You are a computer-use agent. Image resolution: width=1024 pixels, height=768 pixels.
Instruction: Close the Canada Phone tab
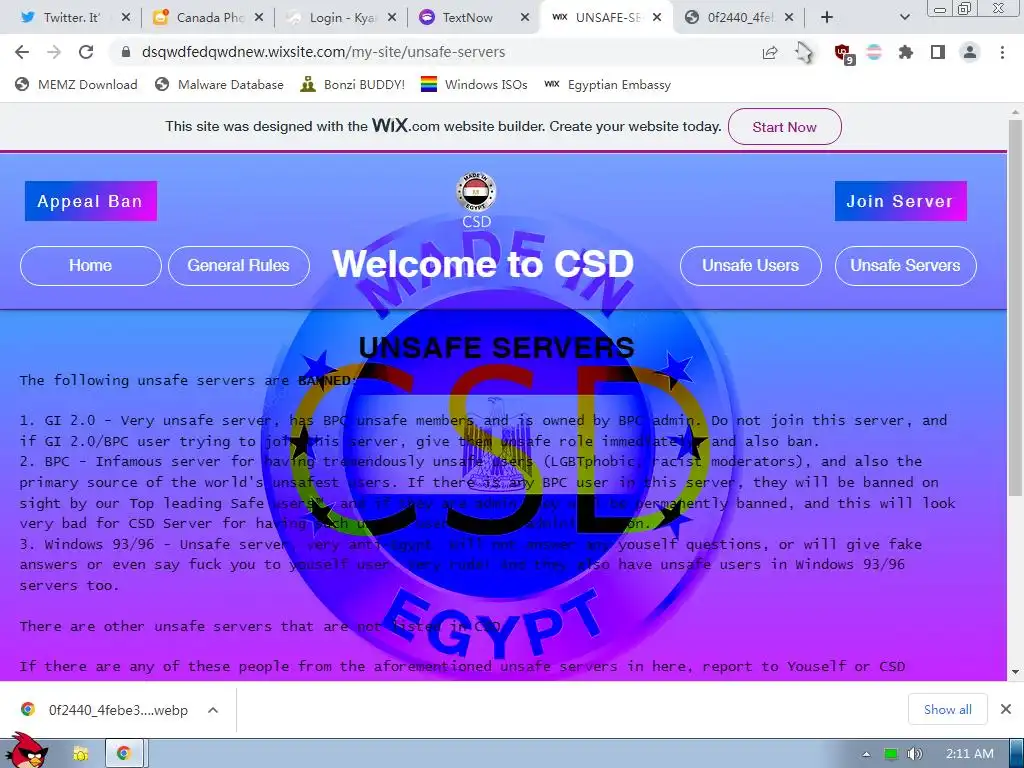259,18
